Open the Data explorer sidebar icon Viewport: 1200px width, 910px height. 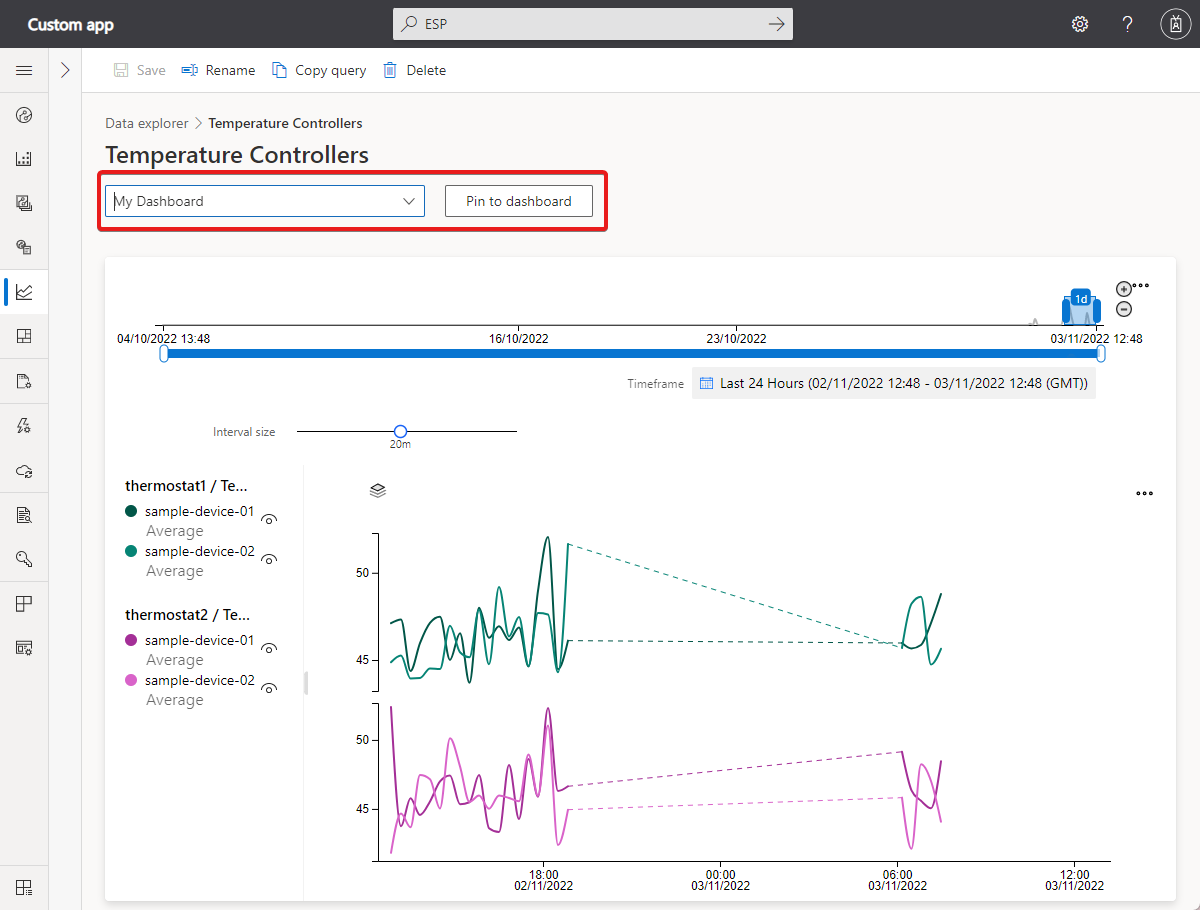(x=24, y=292)
